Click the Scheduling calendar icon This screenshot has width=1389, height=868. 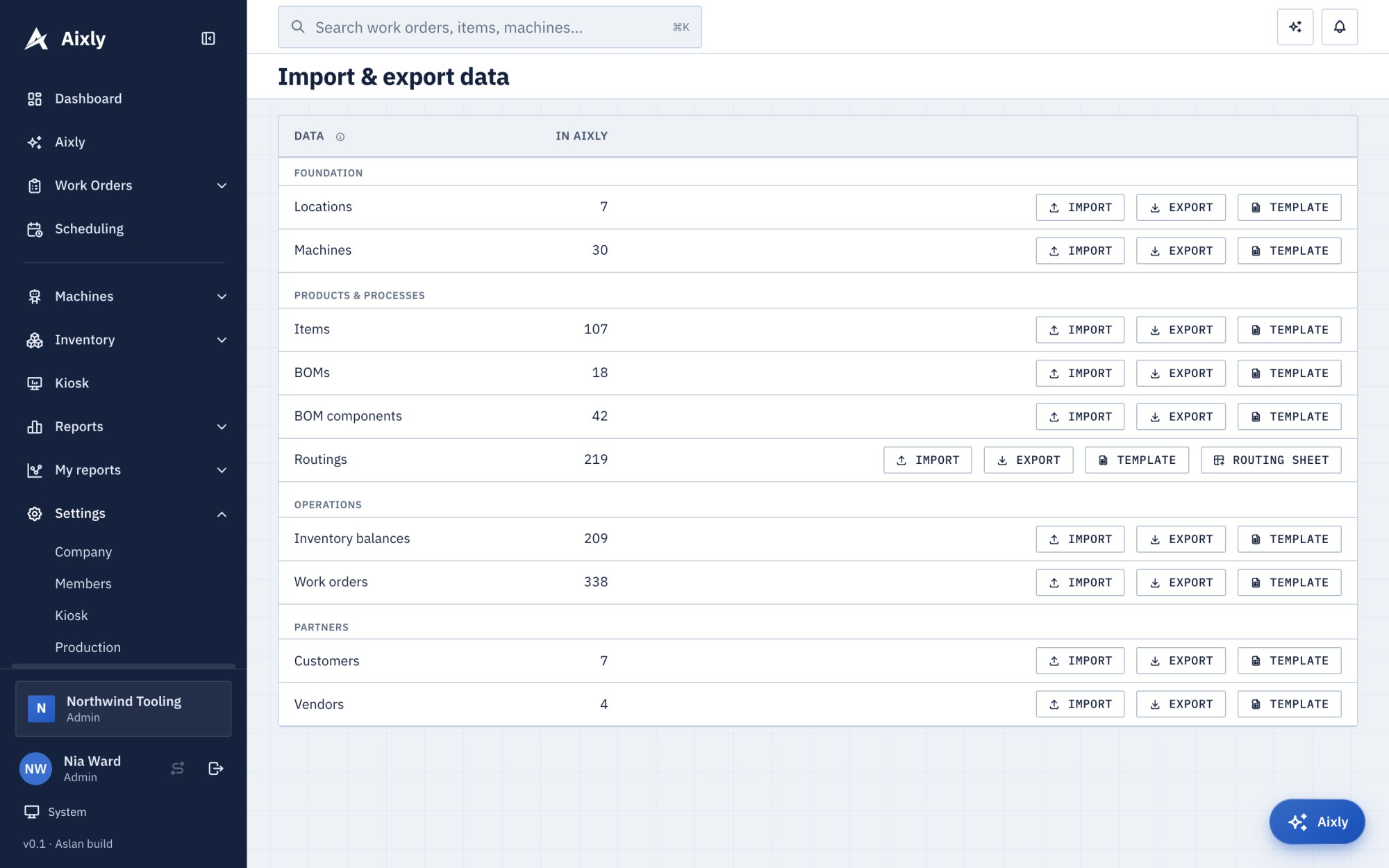(x=35, y=229)
